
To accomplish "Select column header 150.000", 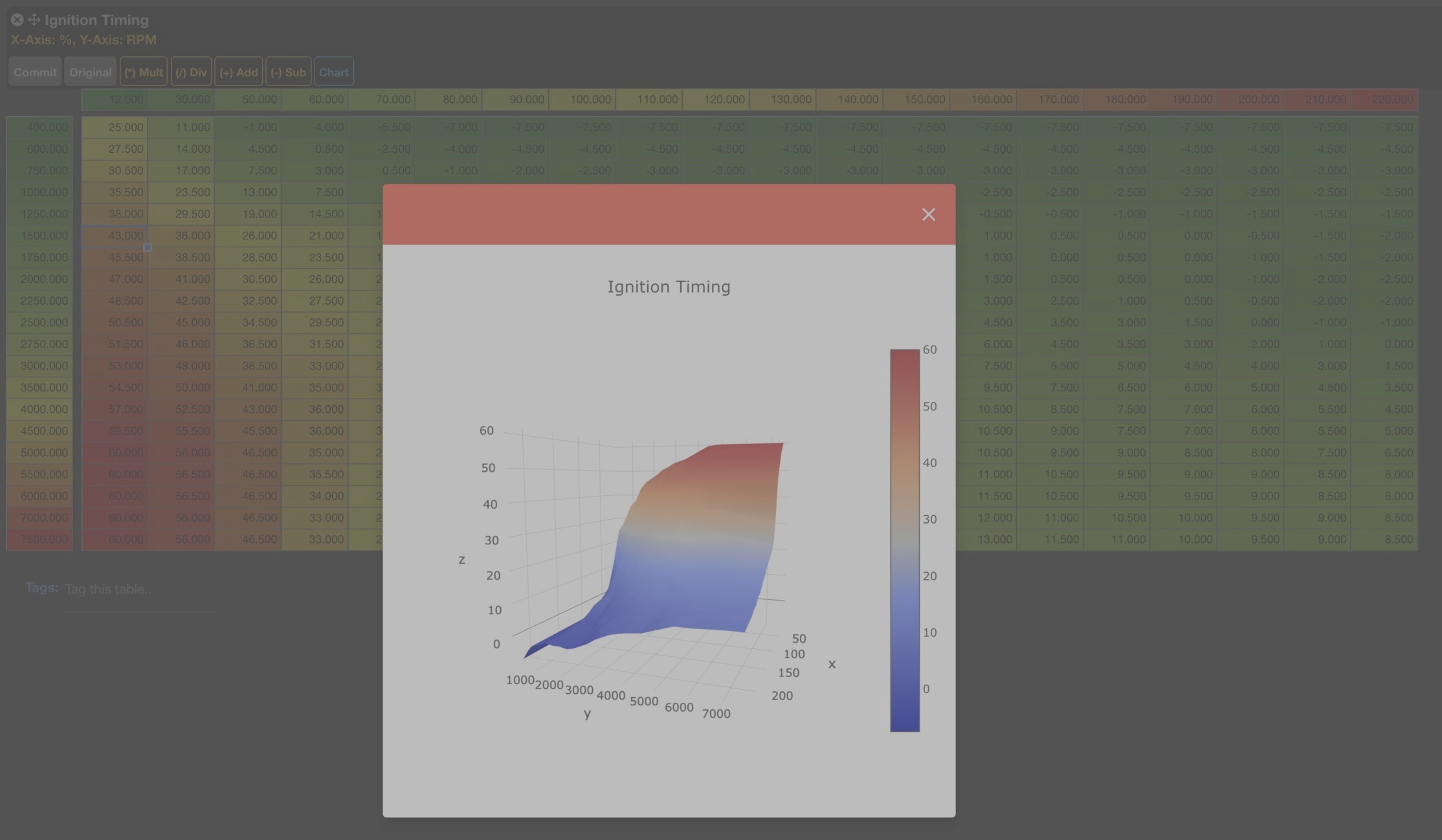I will click(x=916, y=100).
